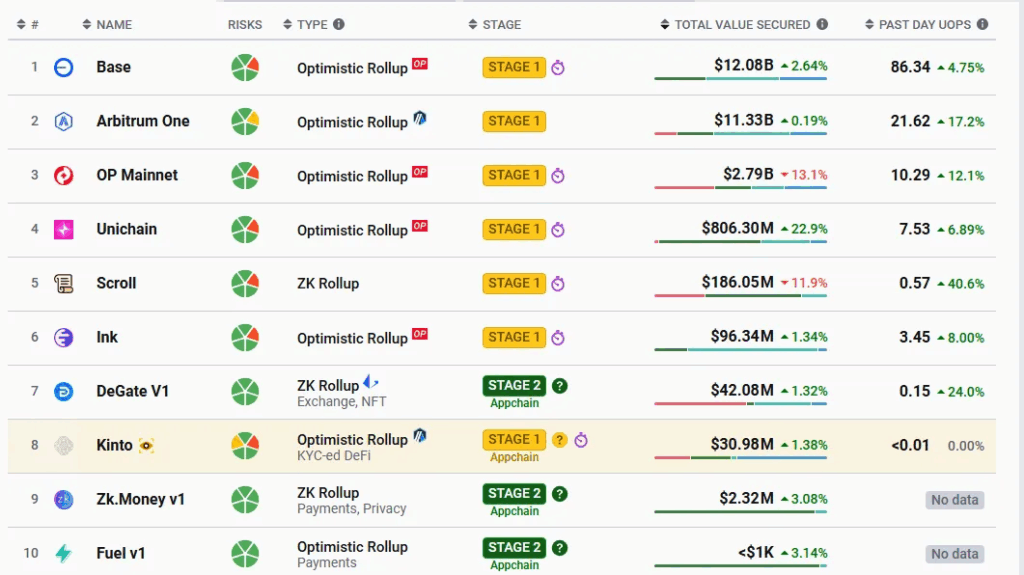Click the Stage 1 badge for Arbitrum One

514,121
